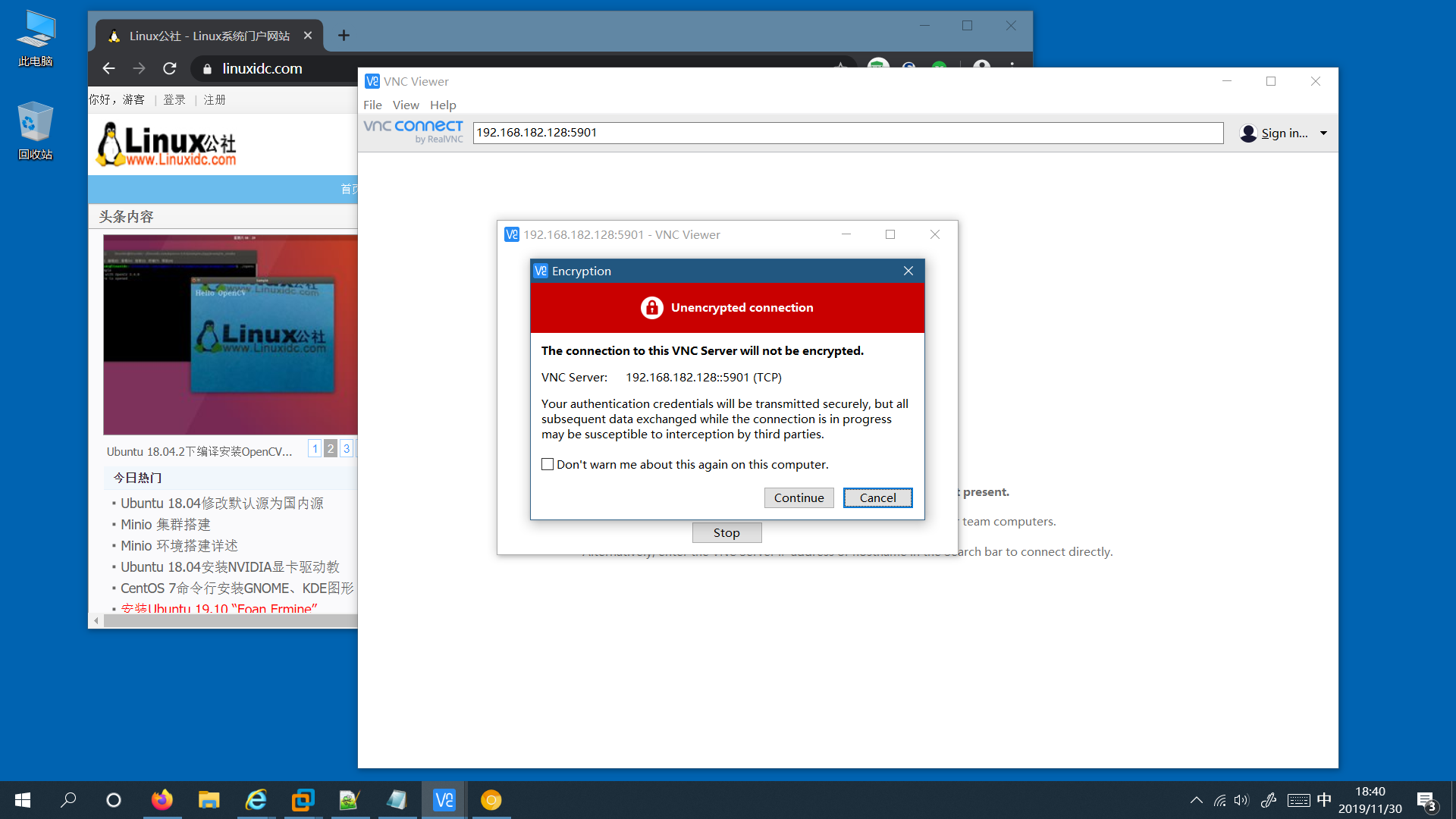The width and height of the screenshot is (1456, 819).
Task: Click the VNC server address field
Action: pos(847,133)
